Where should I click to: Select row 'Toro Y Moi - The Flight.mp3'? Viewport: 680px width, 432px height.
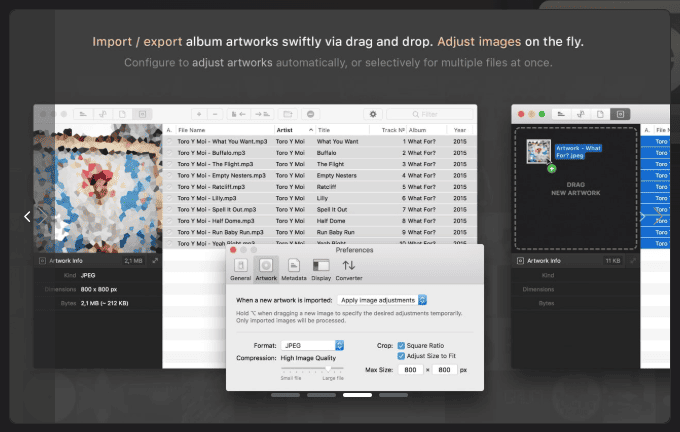[320, 164]
